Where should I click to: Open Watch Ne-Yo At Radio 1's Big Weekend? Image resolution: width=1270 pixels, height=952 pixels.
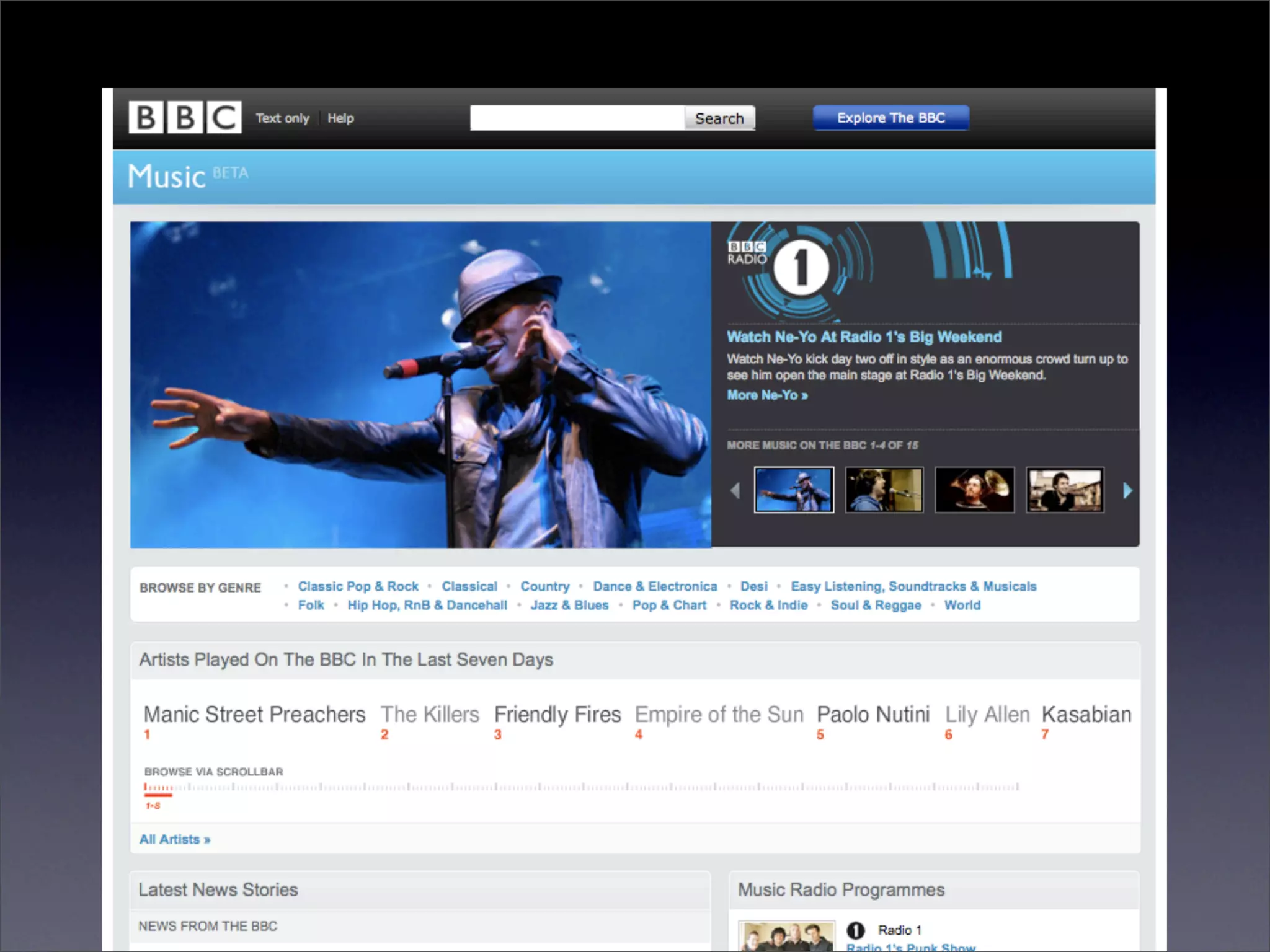(x=864, y=337)
